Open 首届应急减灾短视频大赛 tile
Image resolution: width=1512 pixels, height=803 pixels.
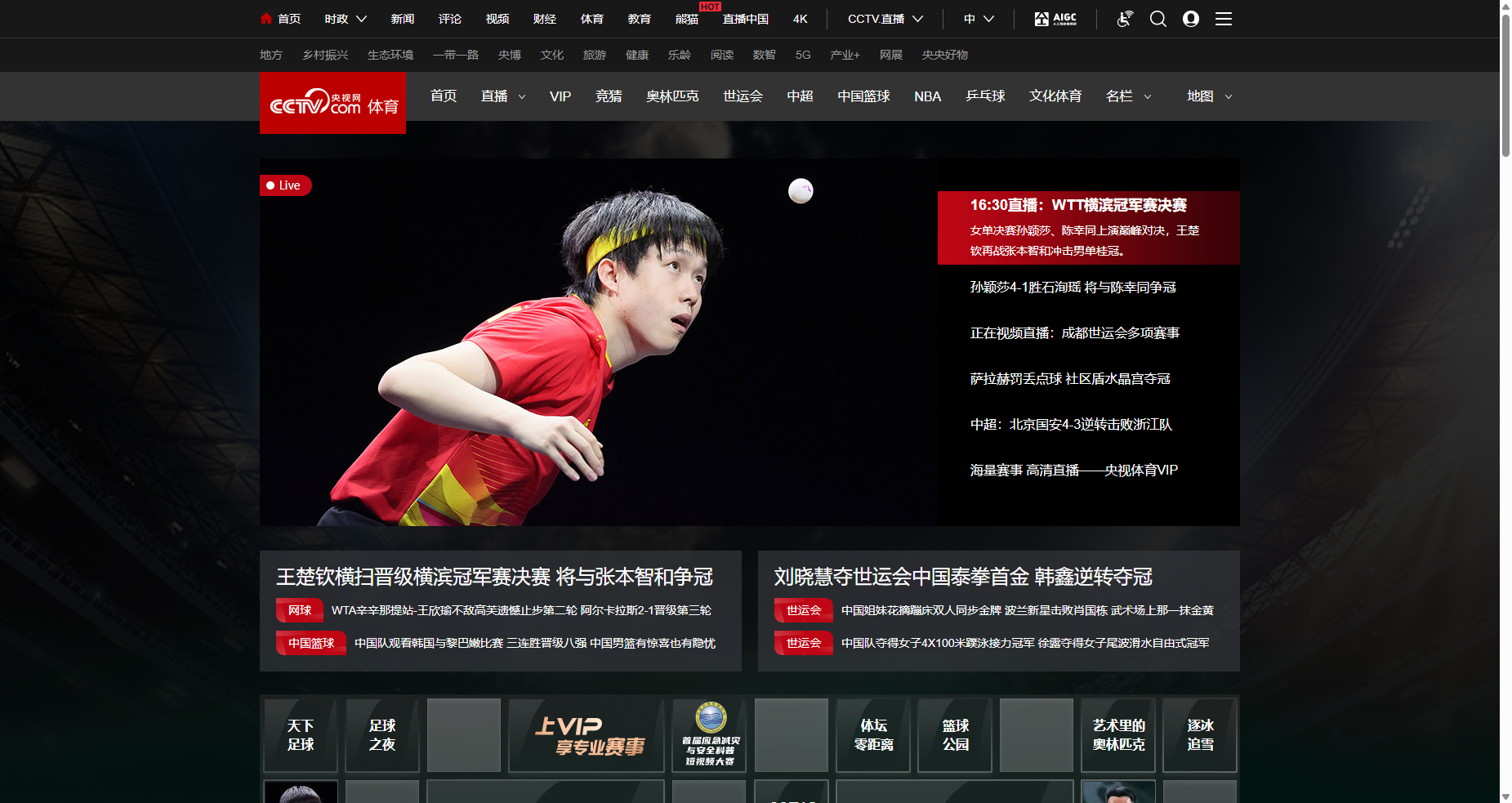tap(709, 735)
